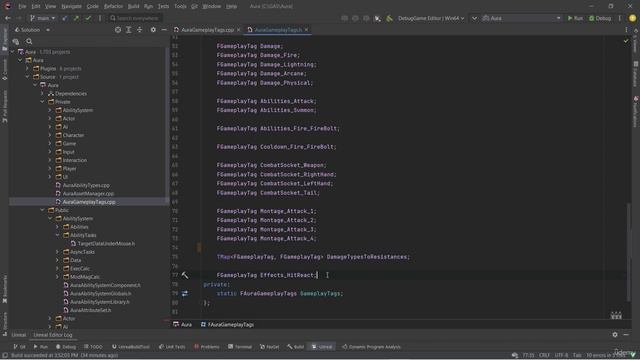Expand the ExecCalc folder
This screenshot has height=360, width=640.
[58, 269]
